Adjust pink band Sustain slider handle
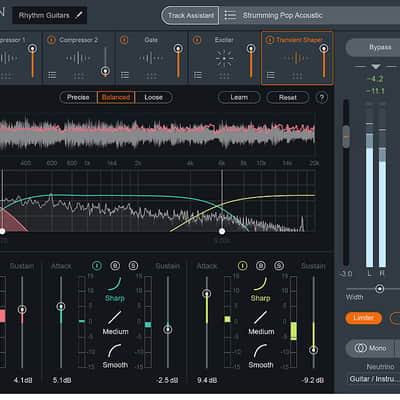Viewport: 400px width, 400px height. (22, 309)
